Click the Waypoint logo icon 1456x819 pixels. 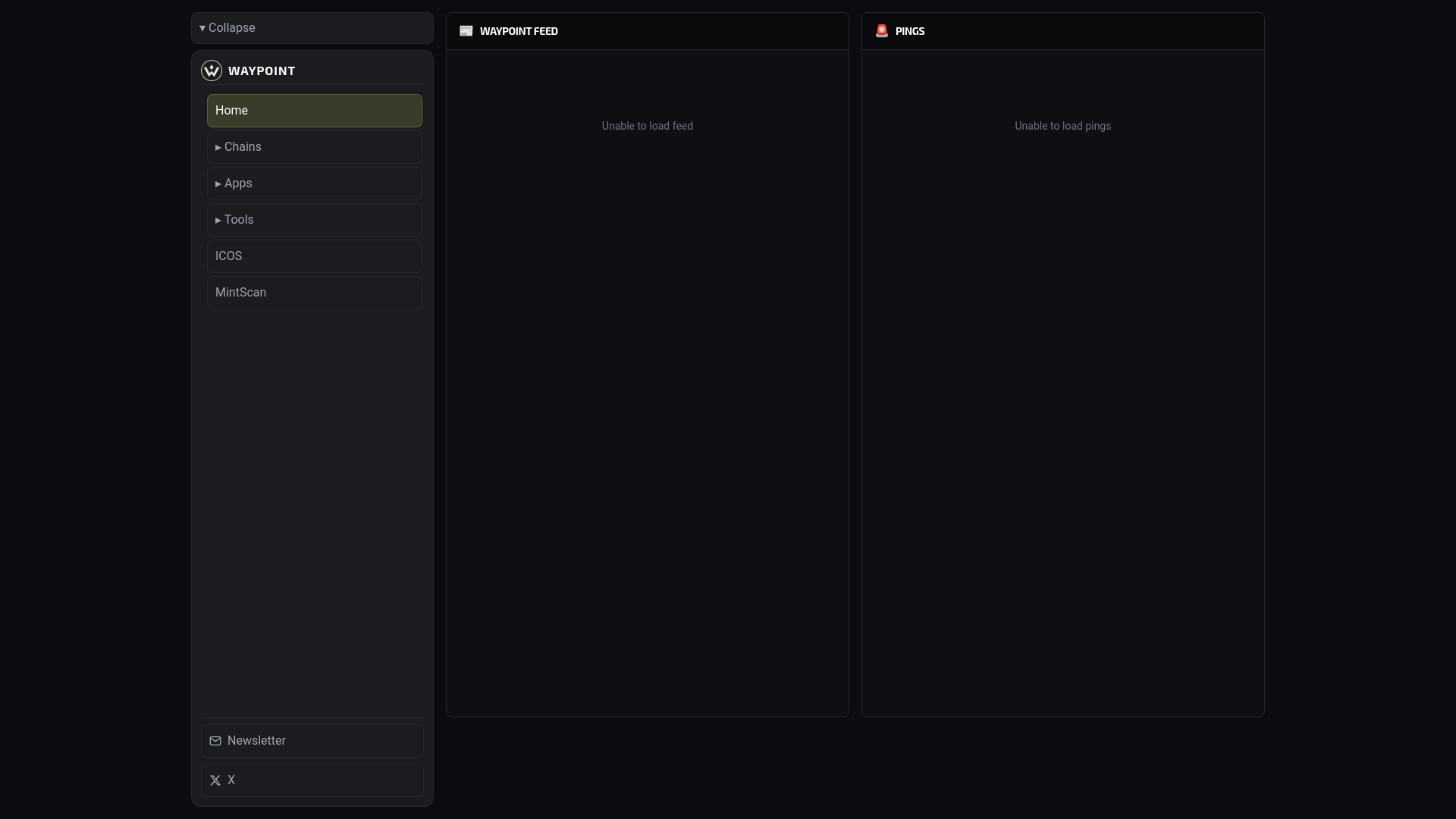212,71
